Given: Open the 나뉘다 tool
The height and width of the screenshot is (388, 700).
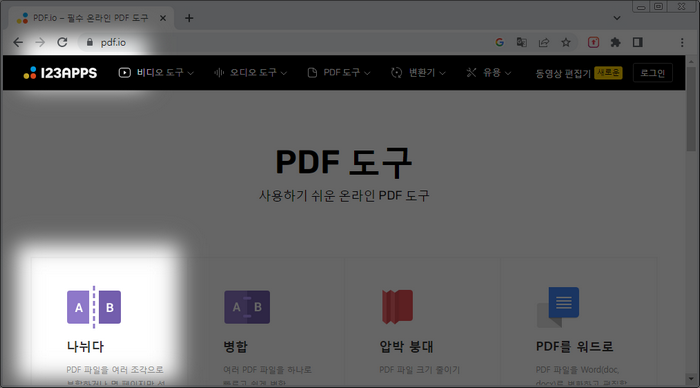Looking at the screenshot, I should click(85, 346).
